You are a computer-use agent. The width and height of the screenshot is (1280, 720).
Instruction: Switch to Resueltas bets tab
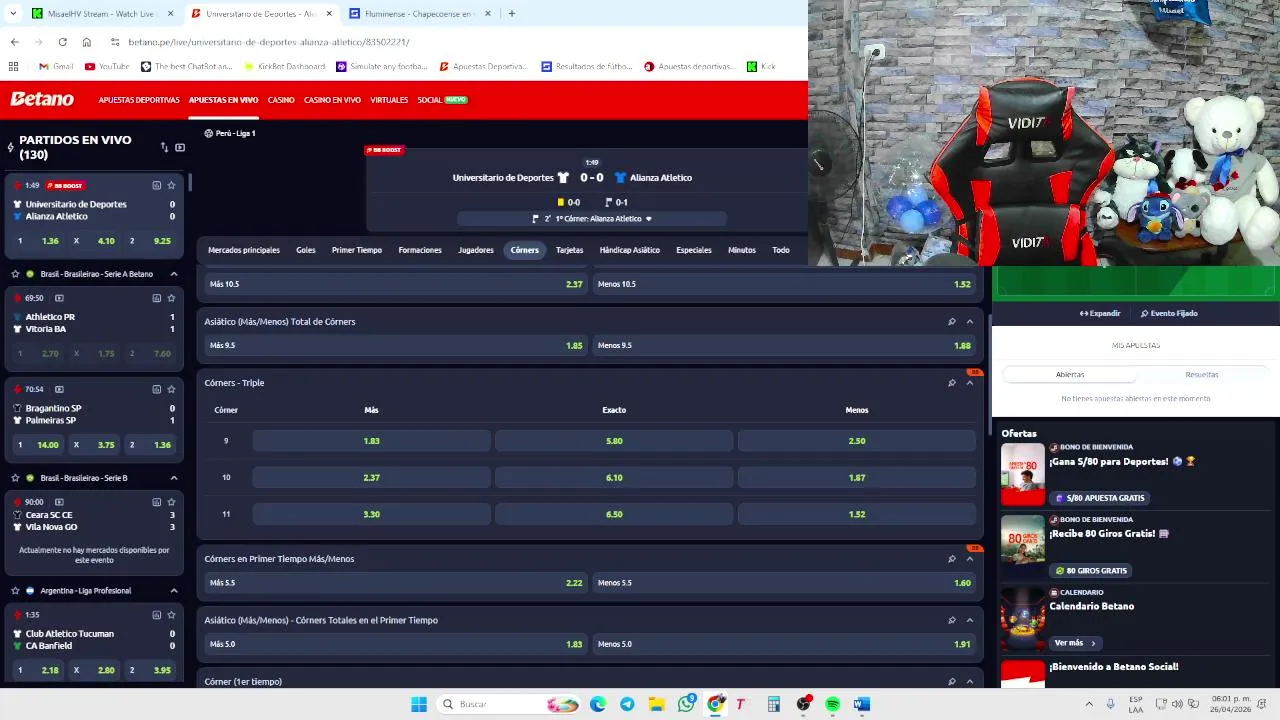point(1202,374)
